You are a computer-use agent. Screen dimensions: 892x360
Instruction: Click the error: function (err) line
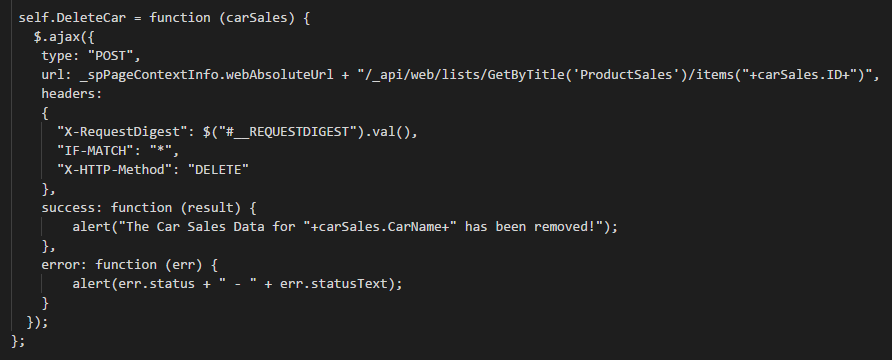point(130,264)
